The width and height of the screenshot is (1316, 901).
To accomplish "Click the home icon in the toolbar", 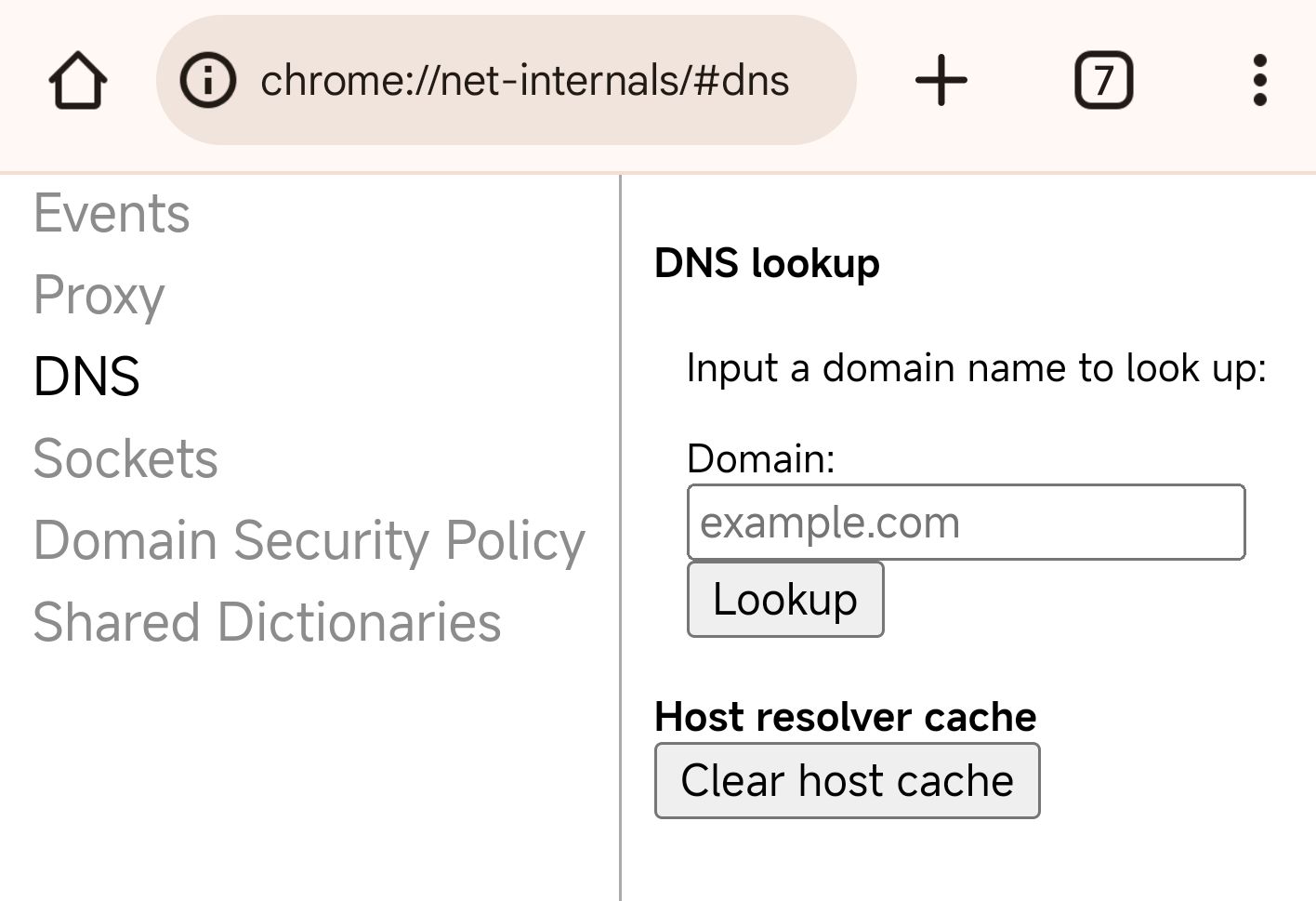I will tap(78, 81).
